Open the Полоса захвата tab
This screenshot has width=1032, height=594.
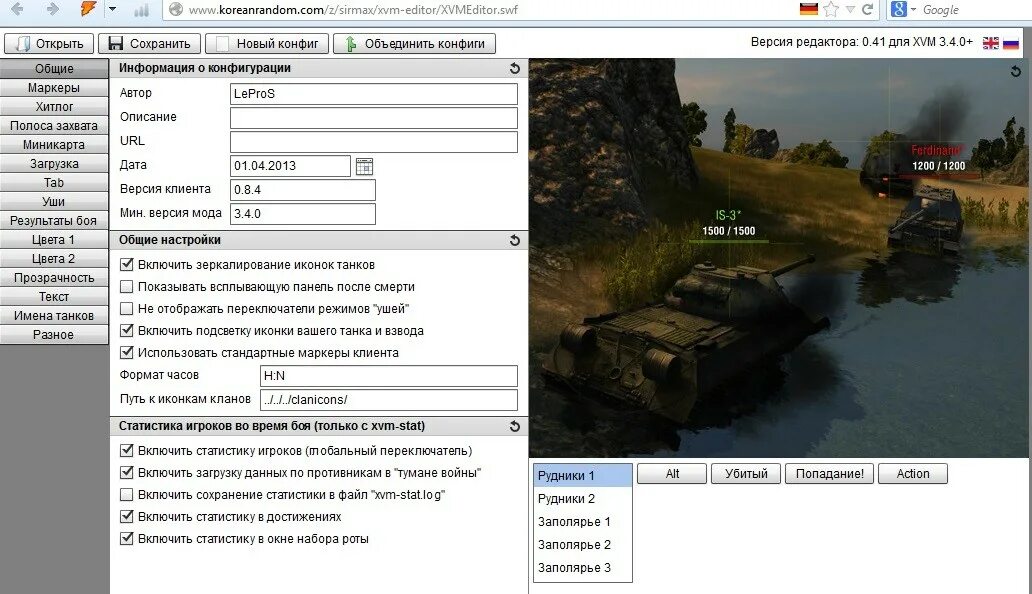pyautogui.click(x=54, y=126)
